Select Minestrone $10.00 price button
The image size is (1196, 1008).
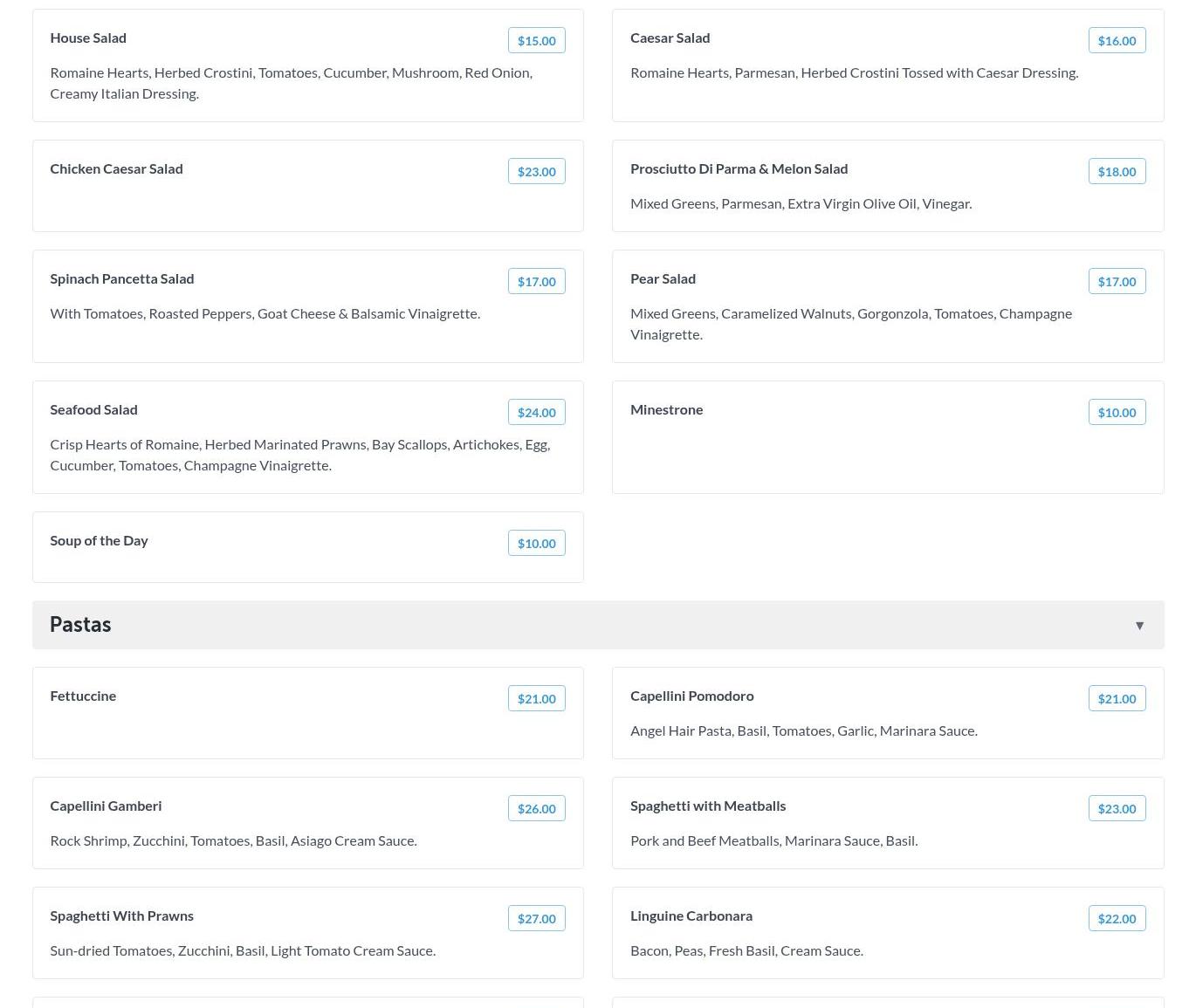pyautogui.click(x=1117, y=413)
